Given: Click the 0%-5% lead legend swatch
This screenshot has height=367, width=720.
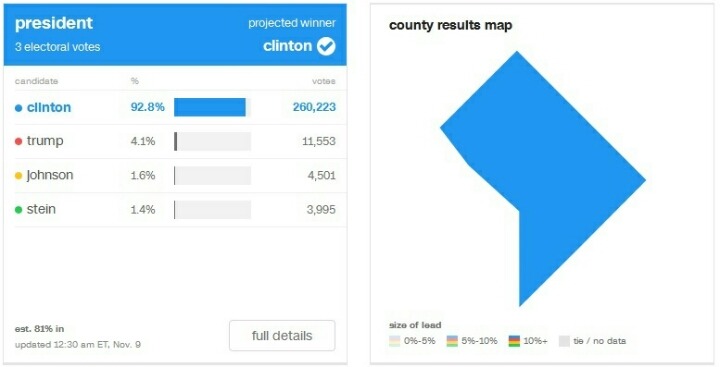Looking at the screenshot, I should [x=394, y=341].
